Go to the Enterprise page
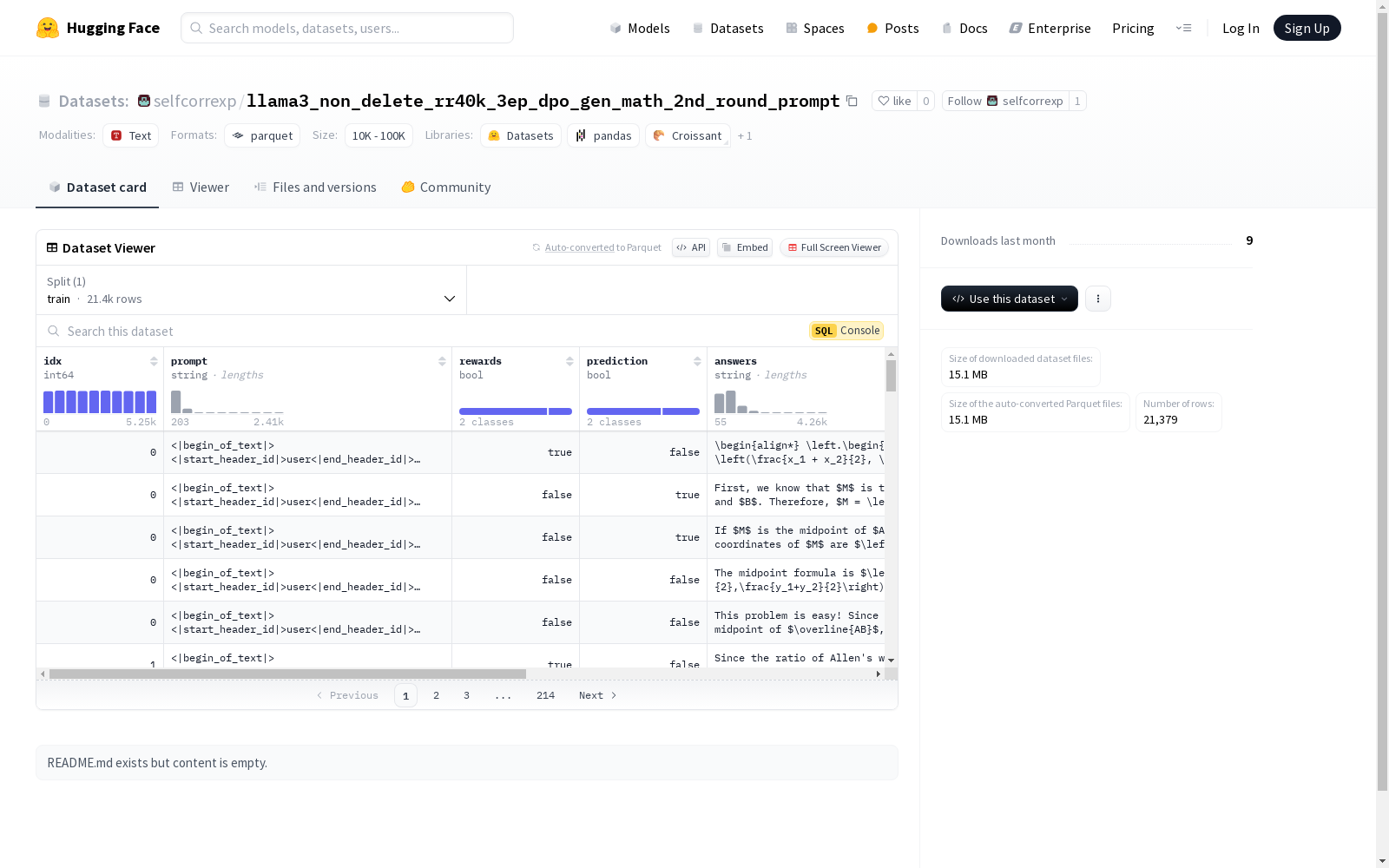The width and height of the screenshot is (1389, 868). click(1050, 28)
